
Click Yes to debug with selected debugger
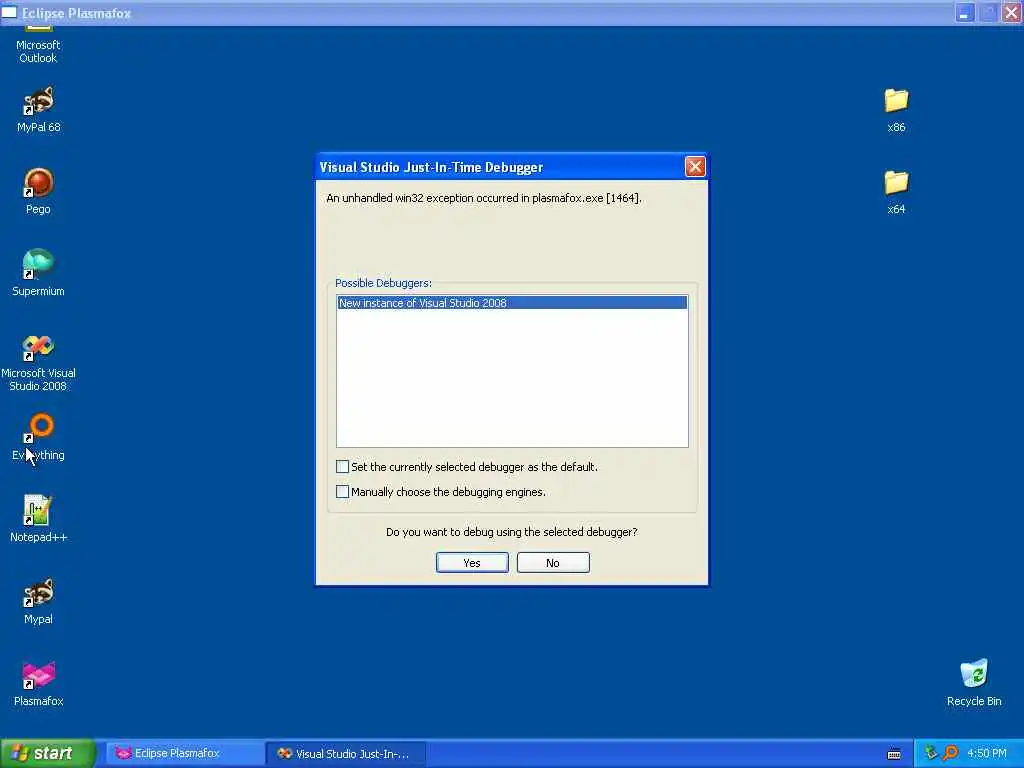[472, 562]
